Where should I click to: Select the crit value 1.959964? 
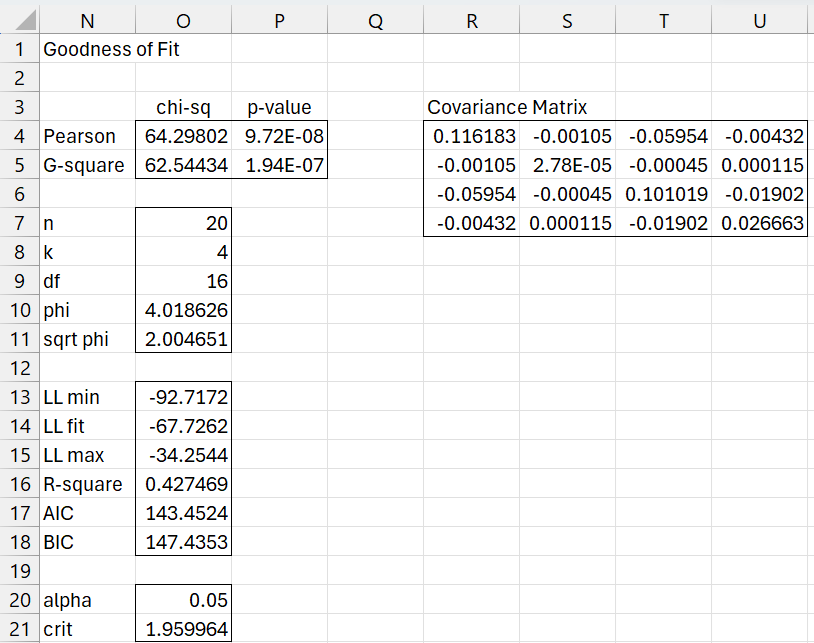coord(182,629)
